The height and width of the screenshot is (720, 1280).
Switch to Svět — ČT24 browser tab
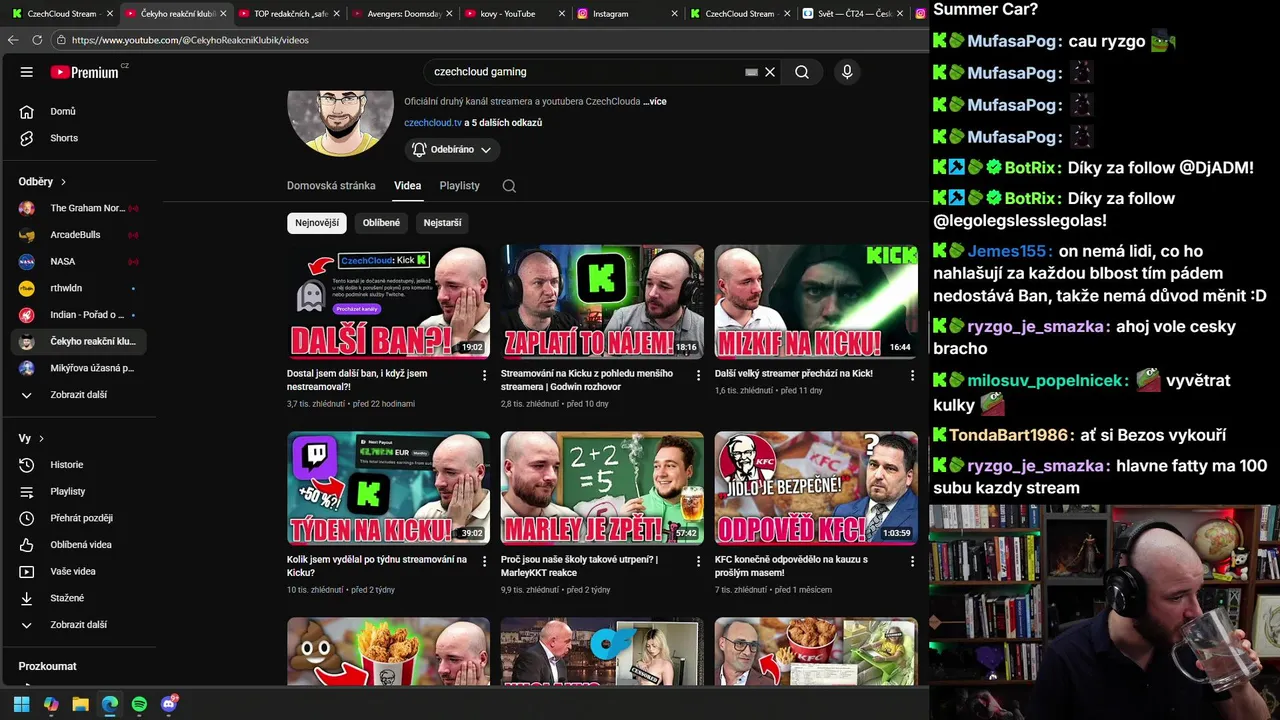(x=853, y=14)
